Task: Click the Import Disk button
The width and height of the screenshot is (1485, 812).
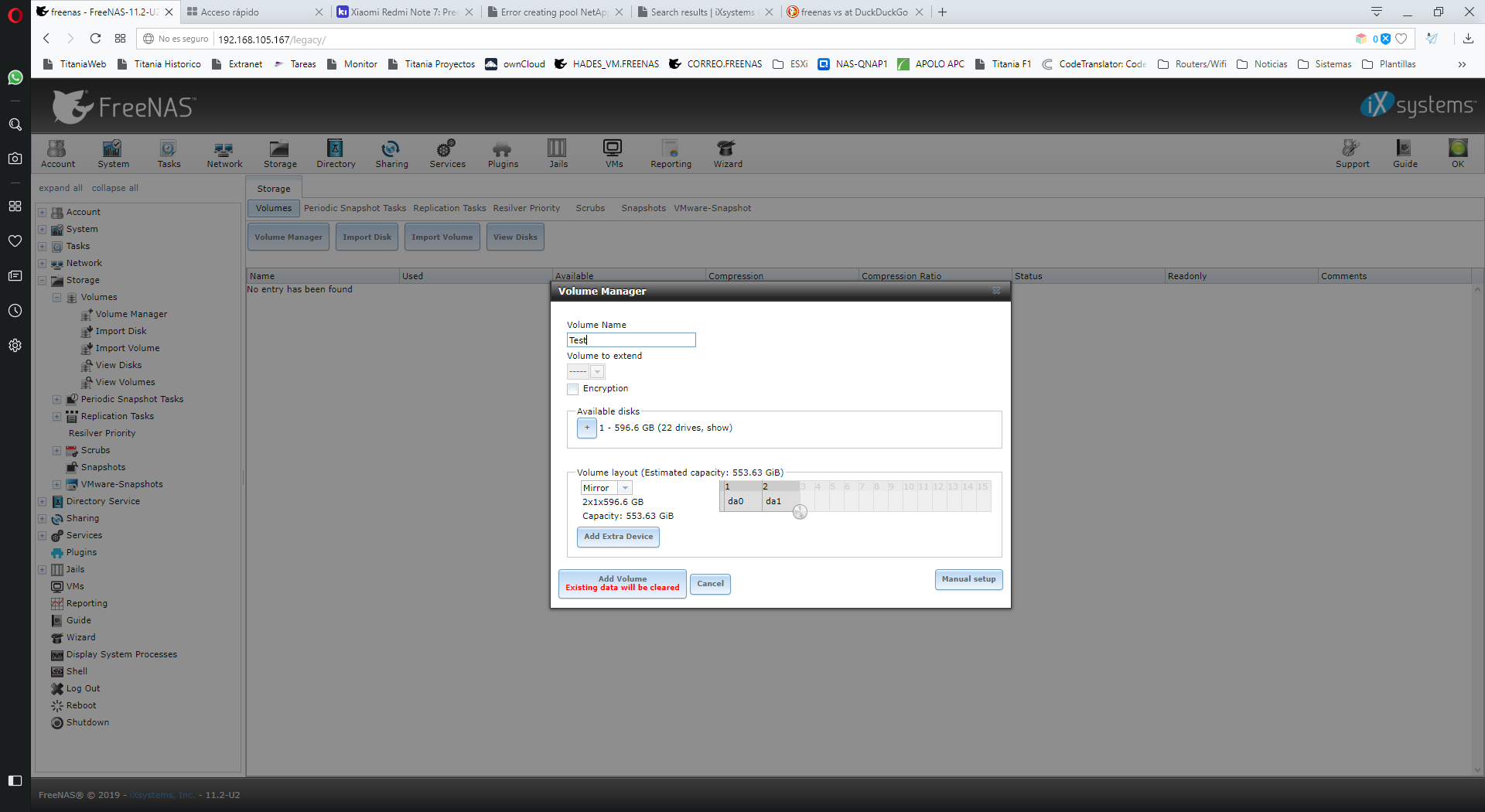Action: tap(367, 237)
